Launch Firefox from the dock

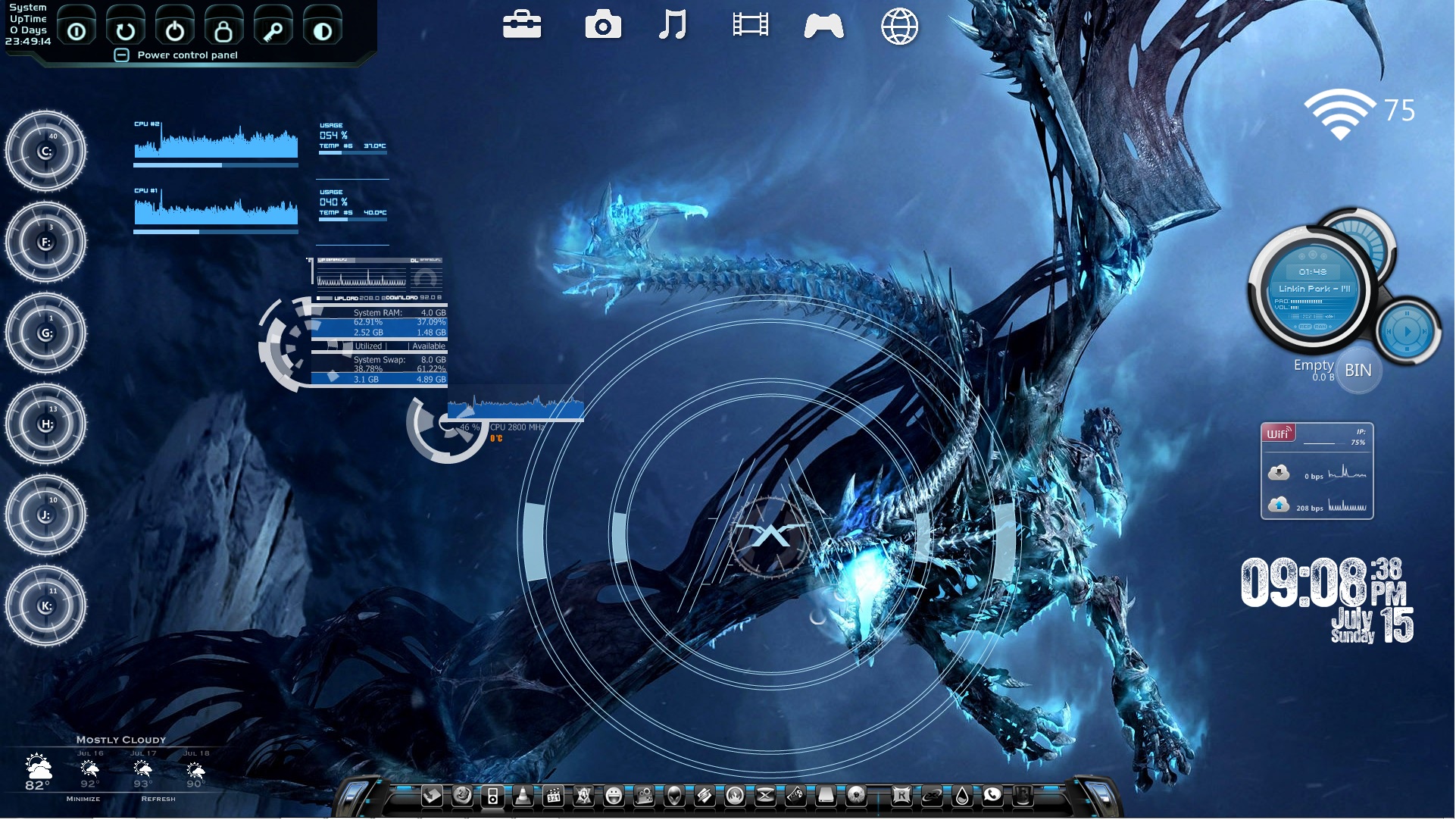[462, 795]
